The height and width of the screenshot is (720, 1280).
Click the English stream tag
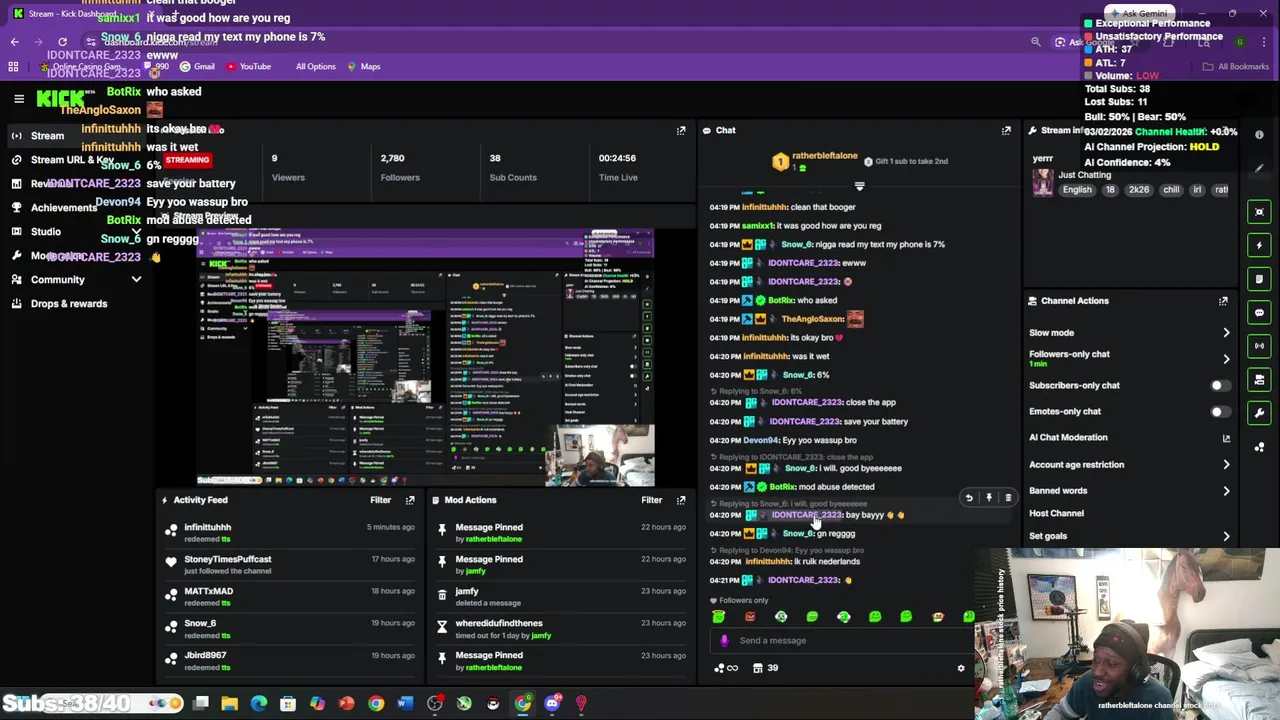click(x=1077, y=190)
